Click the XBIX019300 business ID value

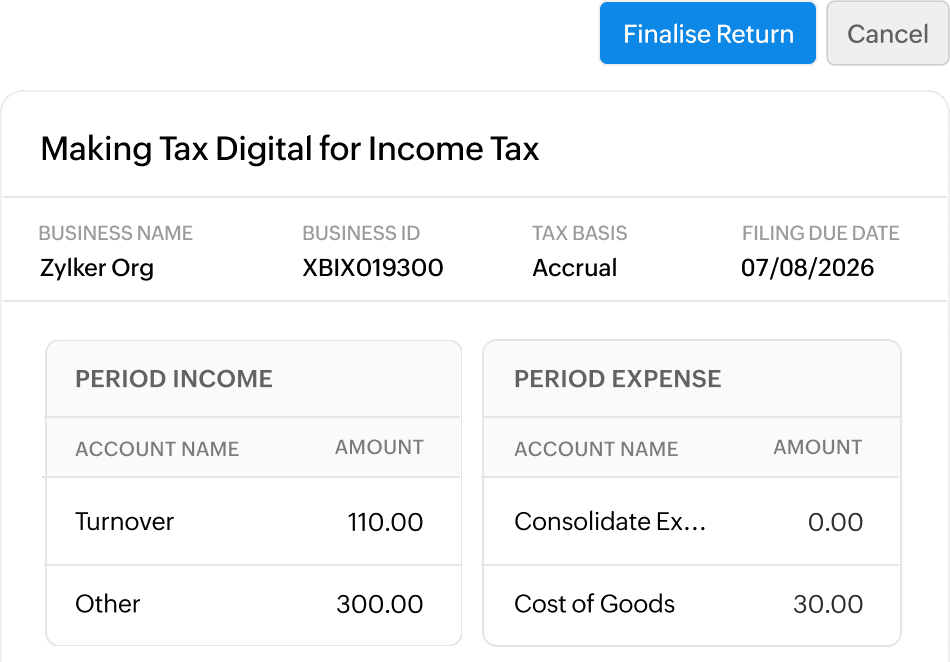click(x=373, y=268)
